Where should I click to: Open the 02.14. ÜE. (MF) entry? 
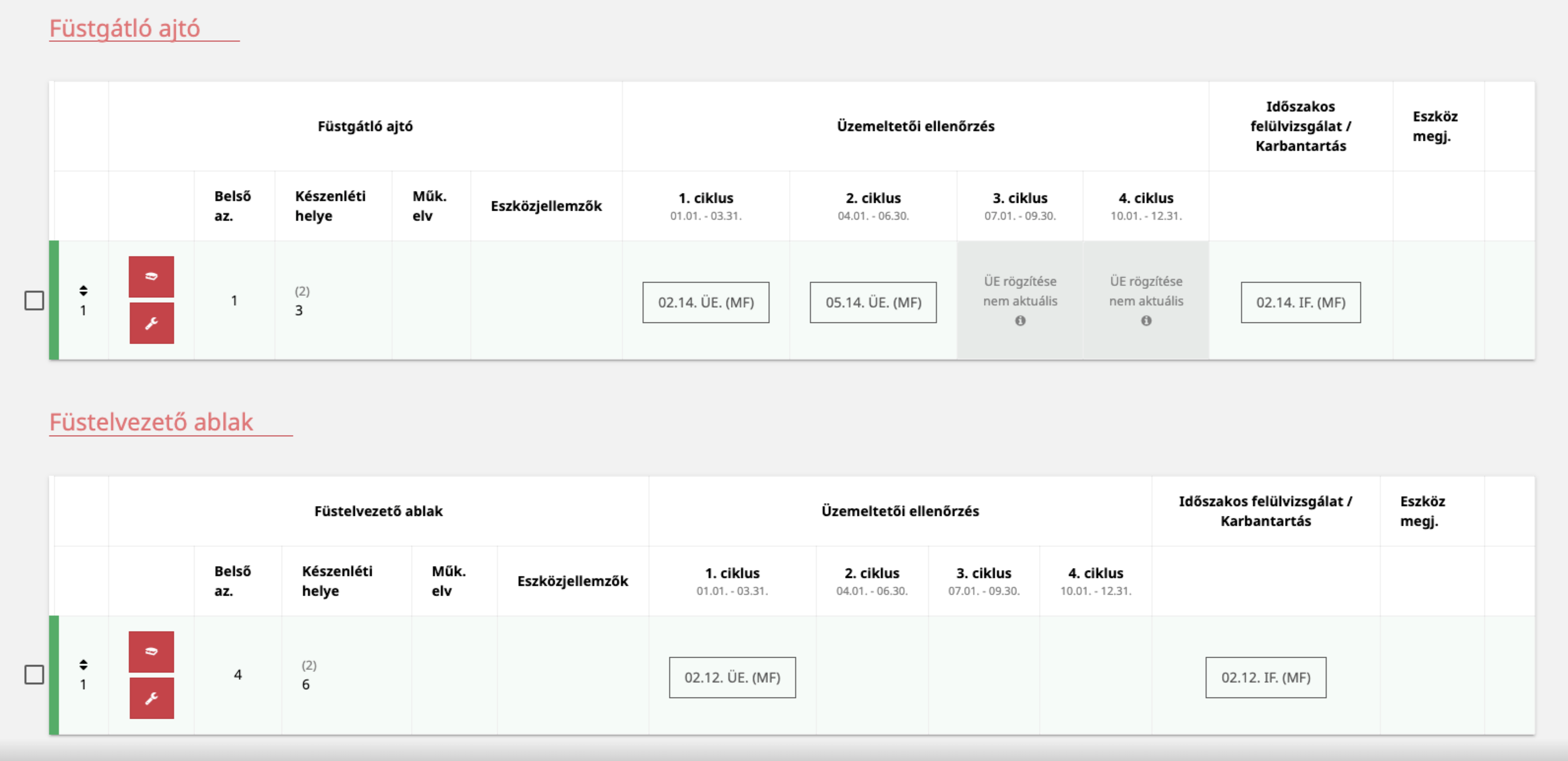pos(706,303)
